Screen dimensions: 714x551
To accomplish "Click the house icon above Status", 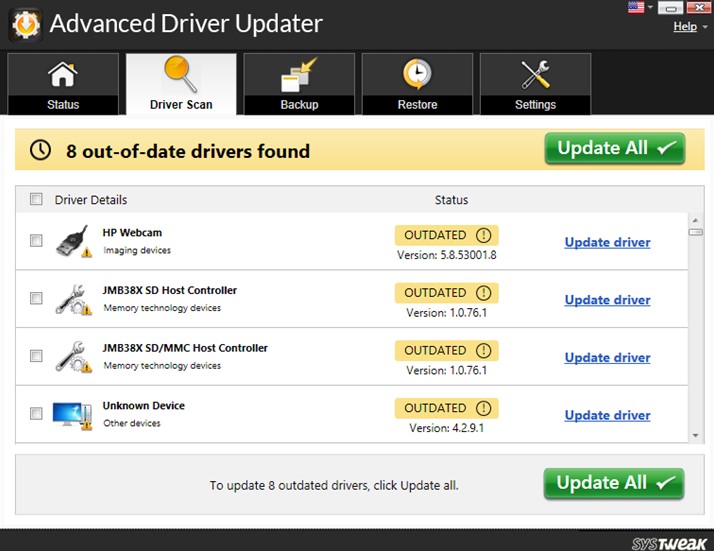I will point(63,74).
